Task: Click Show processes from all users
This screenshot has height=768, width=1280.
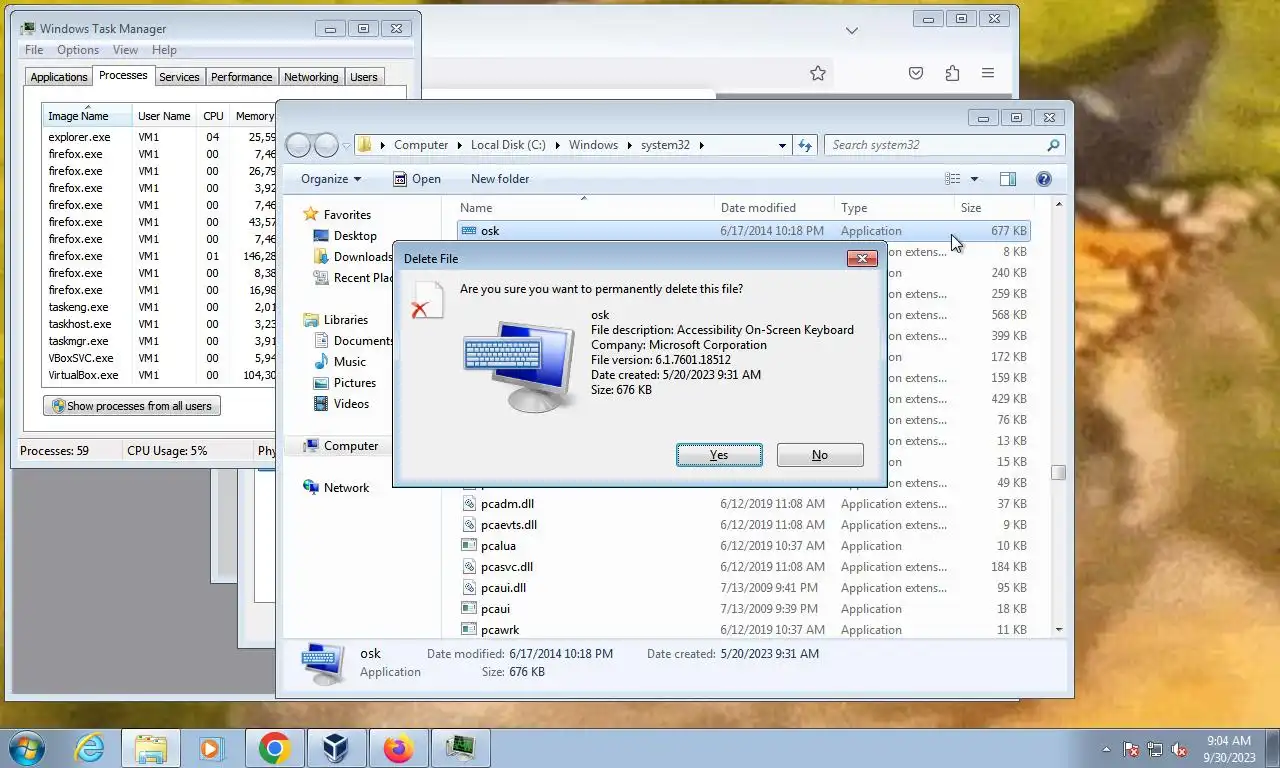Action: point(132,406)
